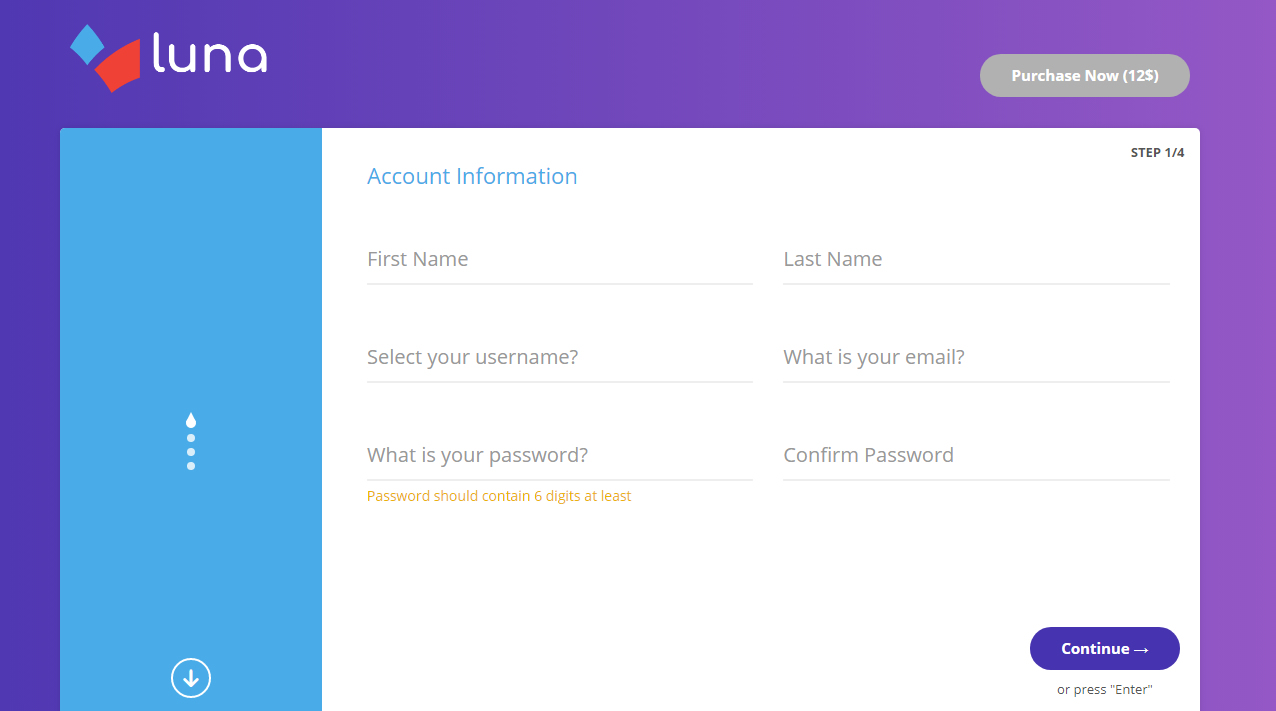The image size is (1276, 711).
Task: Click the STEP 1/4 label
Action: [1157, 153]
